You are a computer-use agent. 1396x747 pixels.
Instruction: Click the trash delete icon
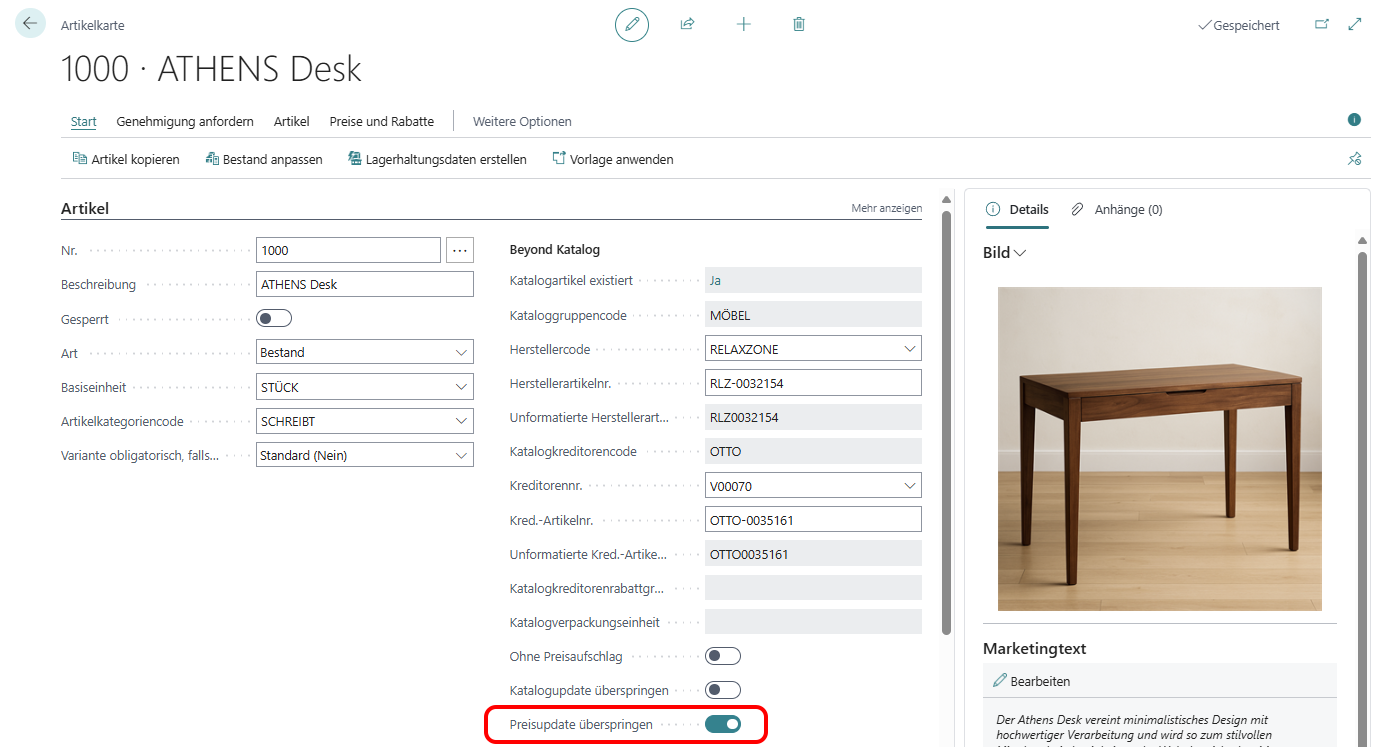click(799, 24)
